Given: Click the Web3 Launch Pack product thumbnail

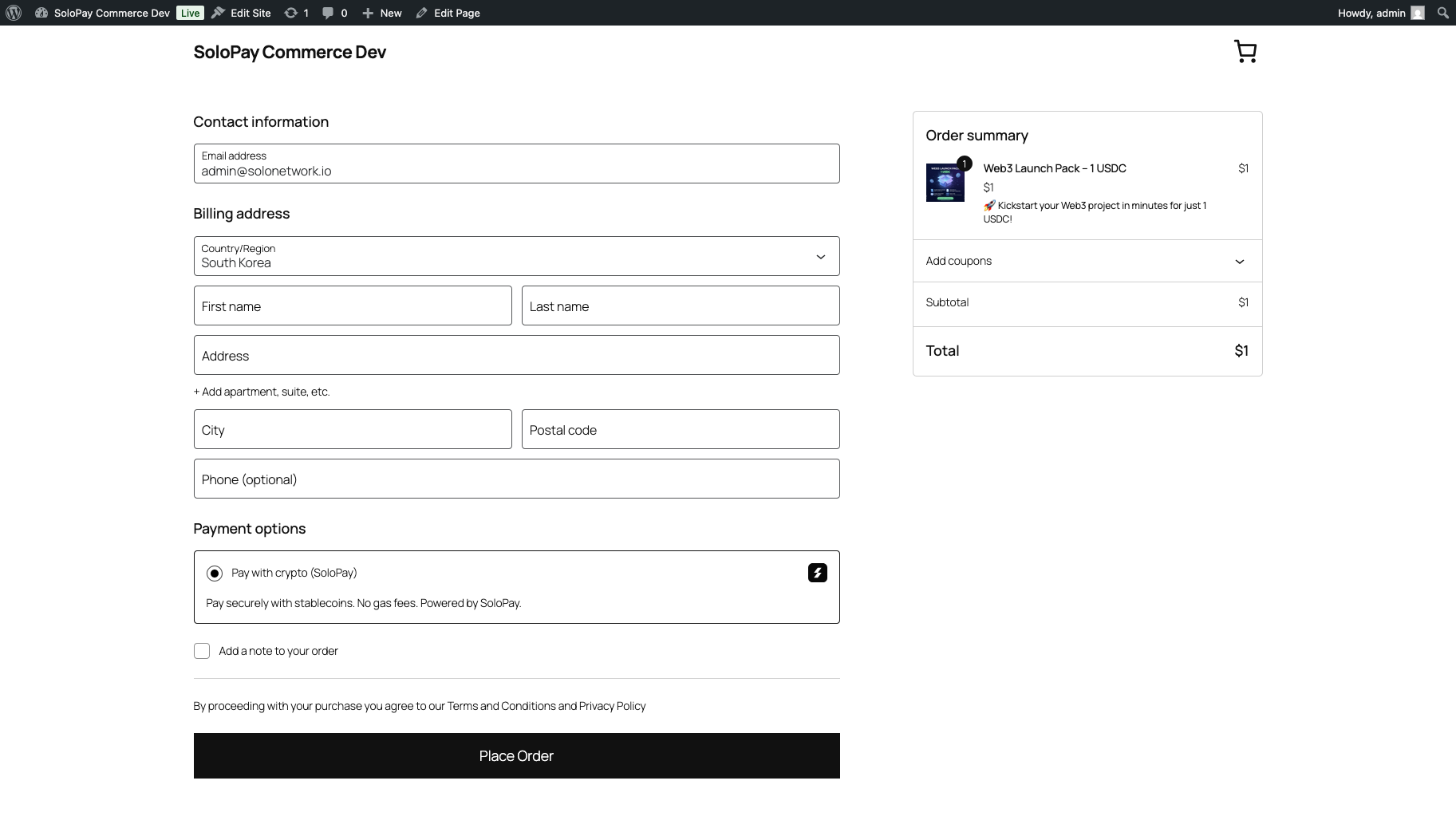Looking at the screenshot, I should pyautogui.click(x=945, y=183).
